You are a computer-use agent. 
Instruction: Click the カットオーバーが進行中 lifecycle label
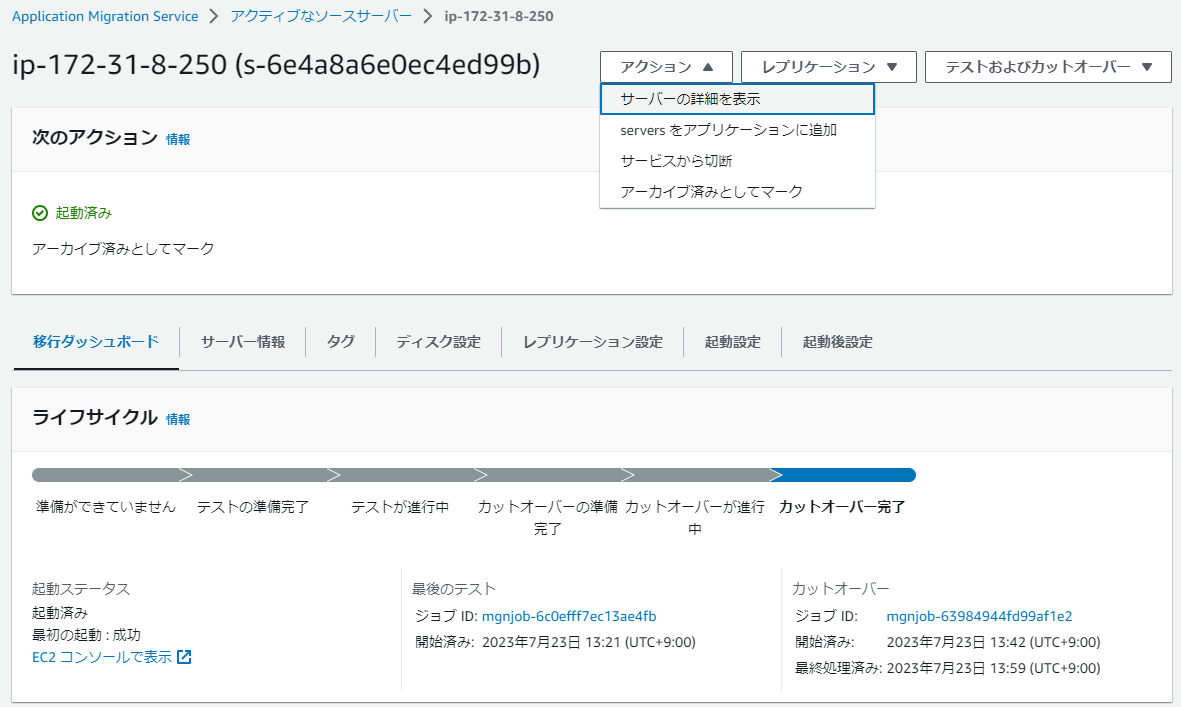(x=694, y=518)
